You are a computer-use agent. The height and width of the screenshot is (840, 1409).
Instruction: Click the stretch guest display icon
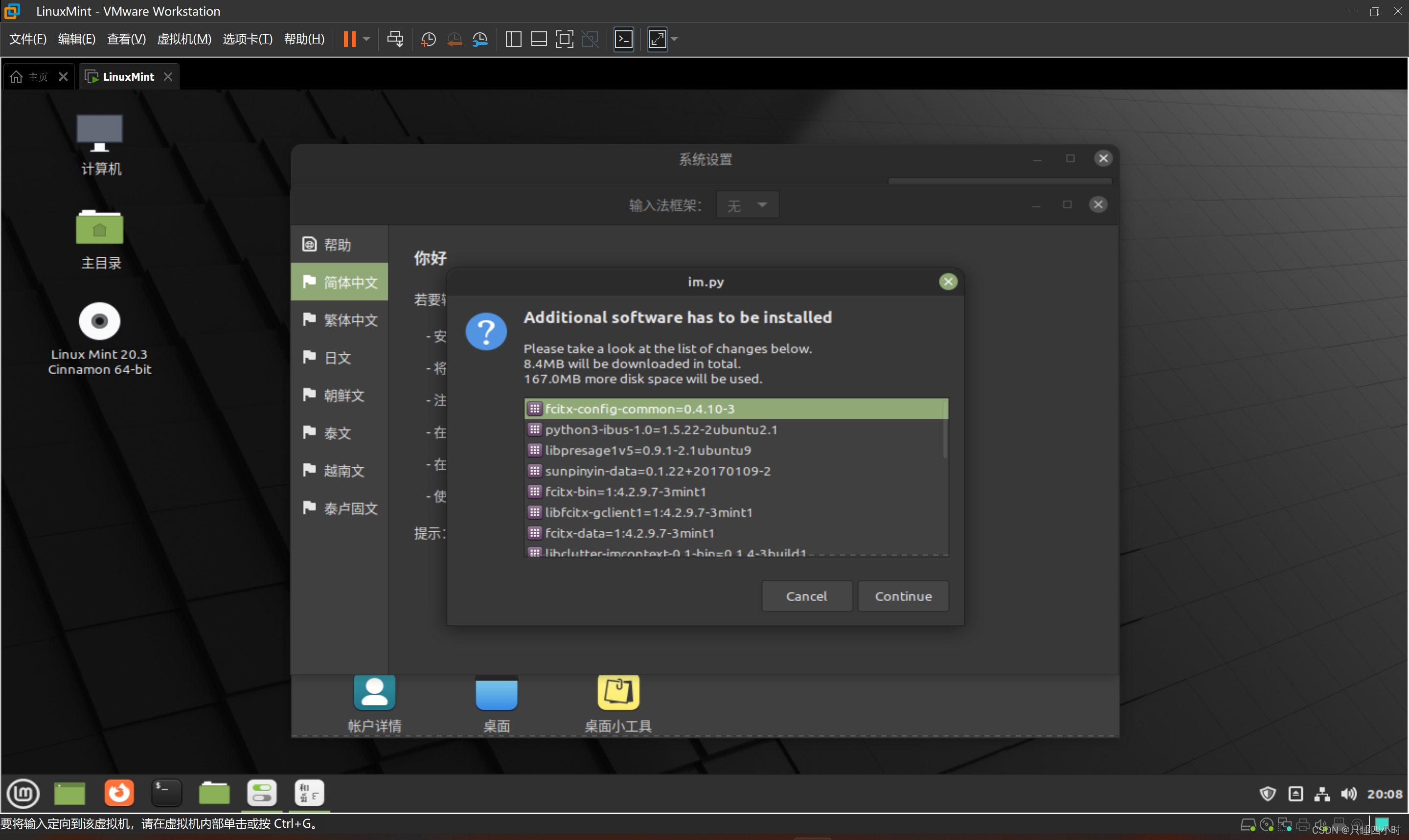pyautogui.click(x=657, y=39)
